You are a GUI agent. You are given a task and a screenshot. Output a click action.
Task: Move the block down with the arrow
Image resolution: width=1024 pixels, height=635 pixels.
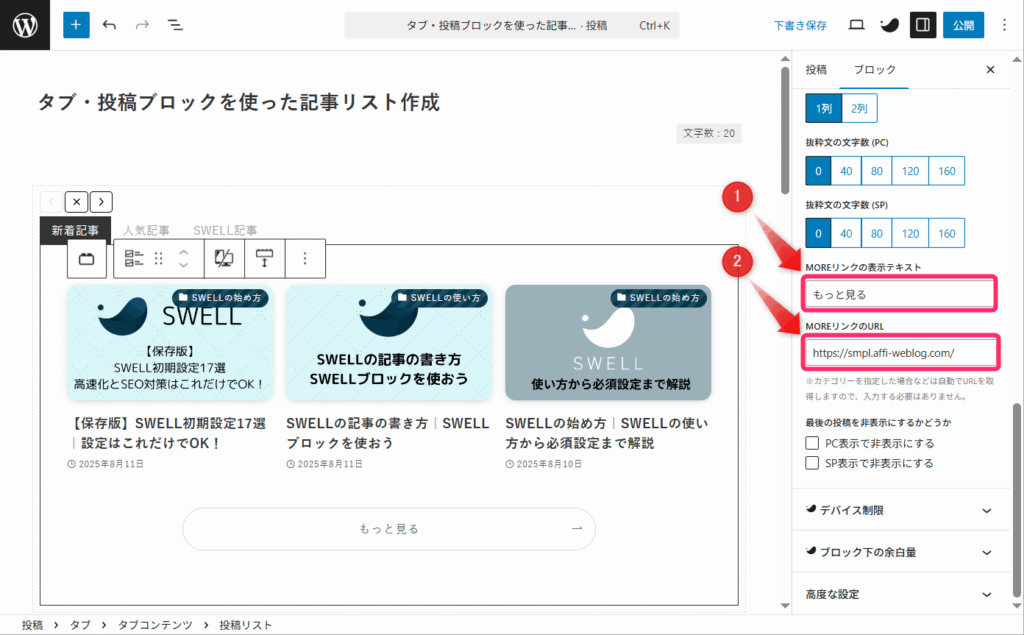(x=184, y=265)
